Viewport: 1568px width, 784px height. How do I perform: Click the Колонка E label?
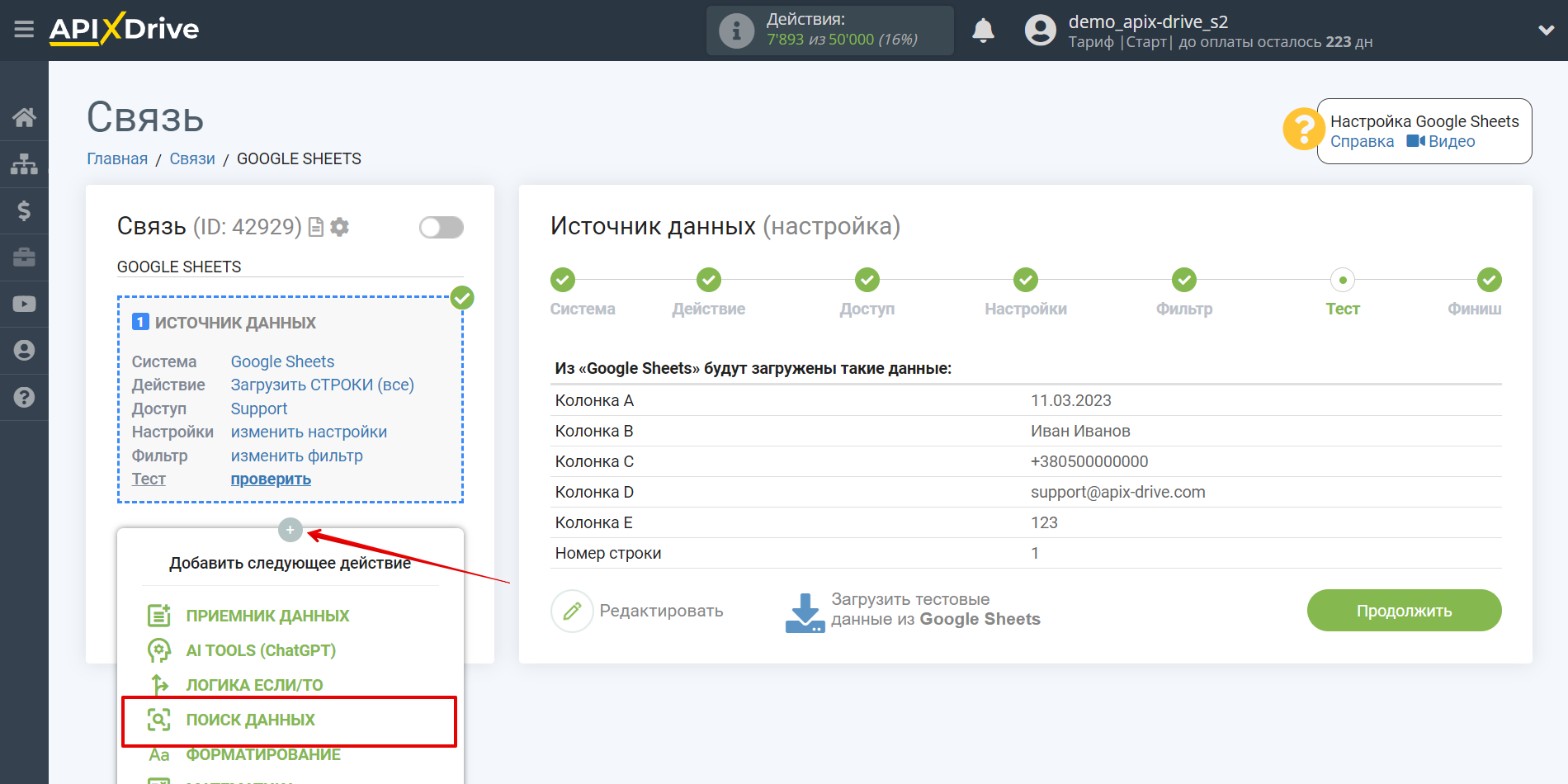tap(593, 522)
